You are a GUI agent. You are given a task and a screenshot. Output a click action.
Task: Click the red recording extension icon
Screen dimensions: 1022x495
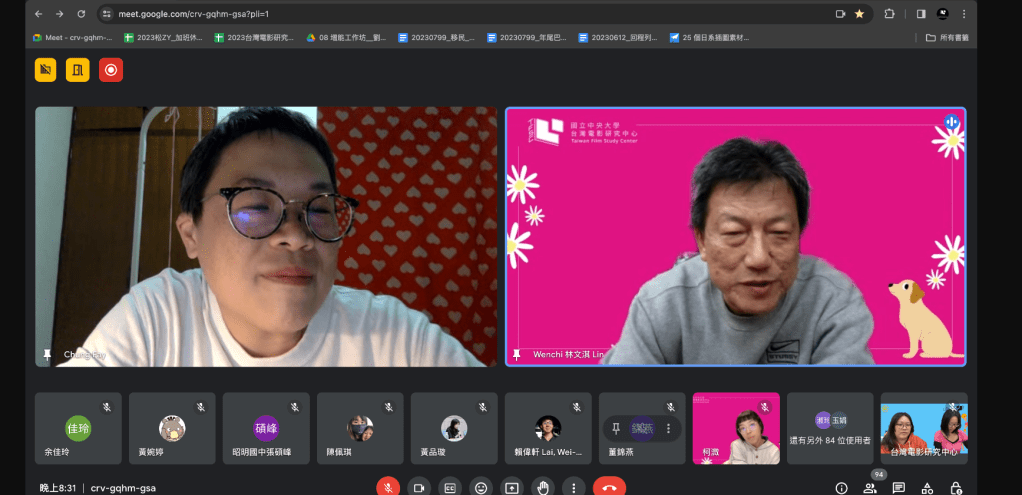(111, 70)
